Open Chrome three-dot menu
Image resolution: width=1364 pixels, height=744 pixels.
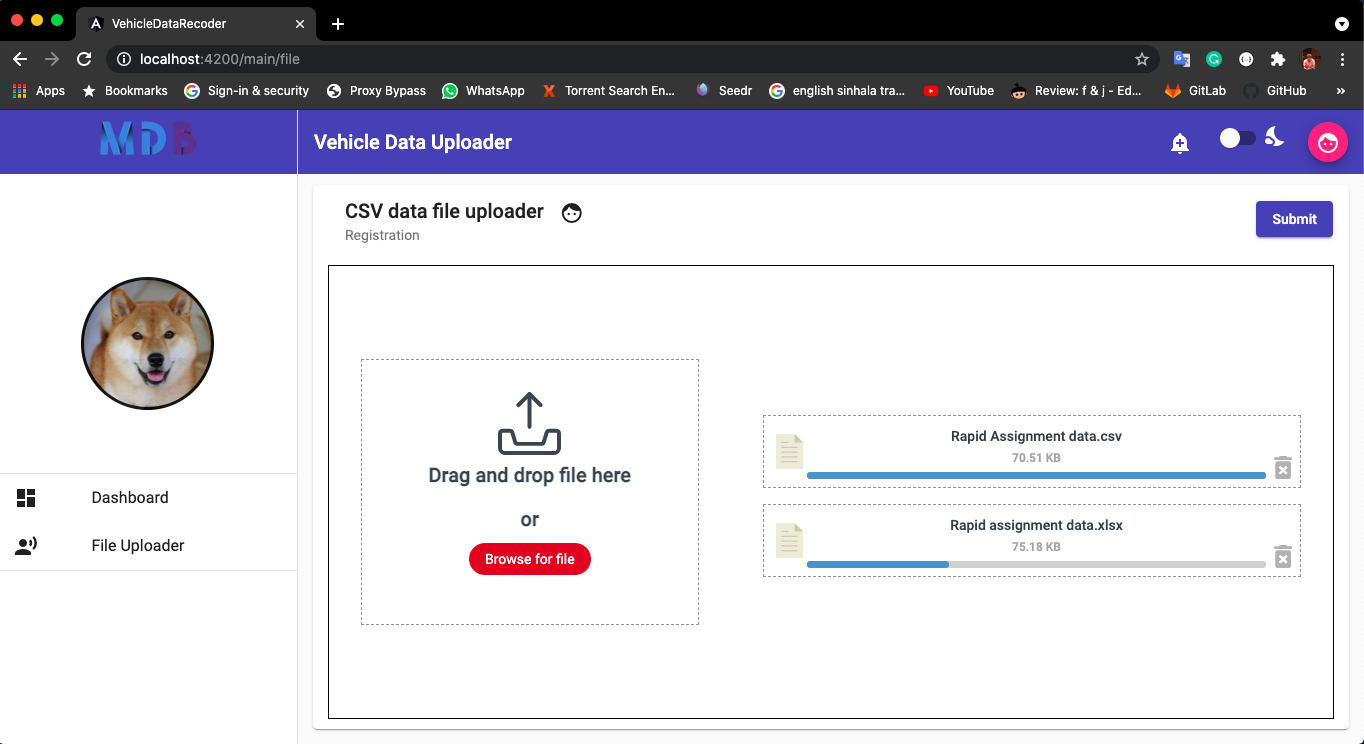pyautogui.click(x=1342, y=59)
